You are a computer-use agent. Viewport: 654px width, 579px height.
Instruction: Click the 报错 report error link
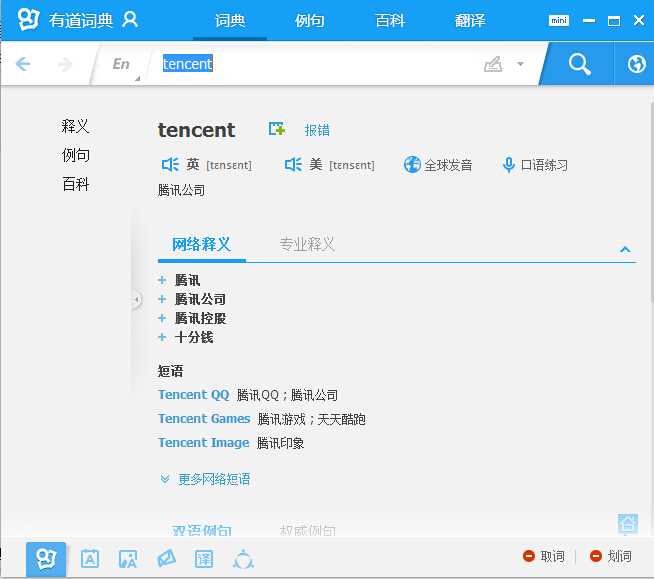click(x=317, y=130)
